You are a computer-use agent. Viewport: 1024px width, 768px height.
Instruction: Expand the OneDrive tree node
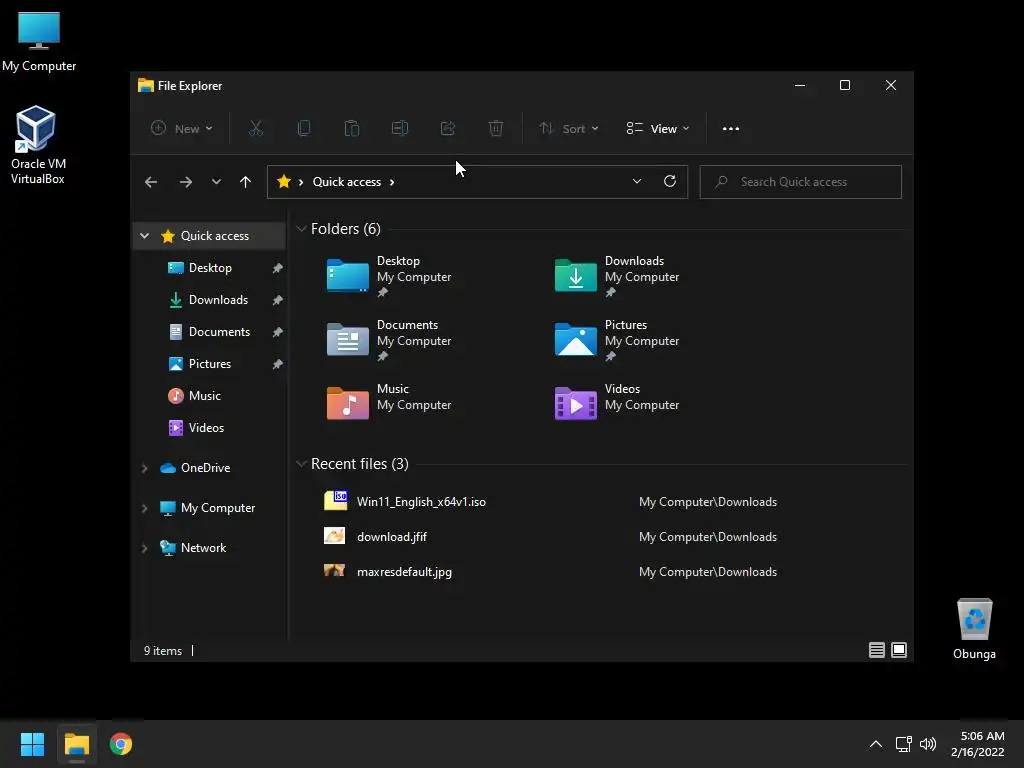pos(144,468)
